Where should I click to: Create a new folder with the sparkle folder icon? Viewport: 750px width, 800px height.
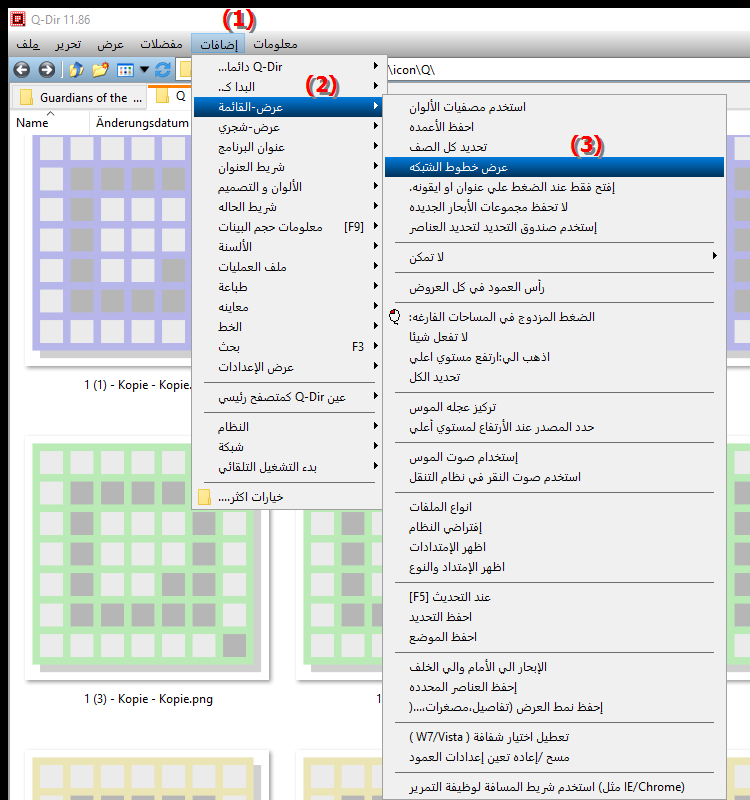(x=101, y=69)
